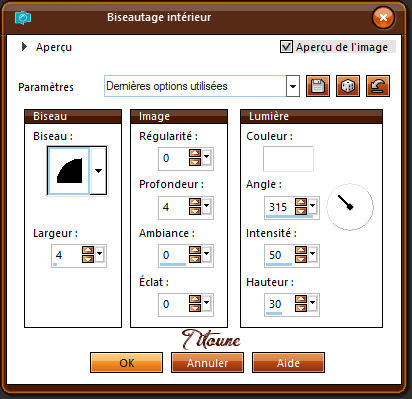Screen dimensions: 412x399
Task: Open the Paramètres presets dropdown
Action: (x=293, y=86)
